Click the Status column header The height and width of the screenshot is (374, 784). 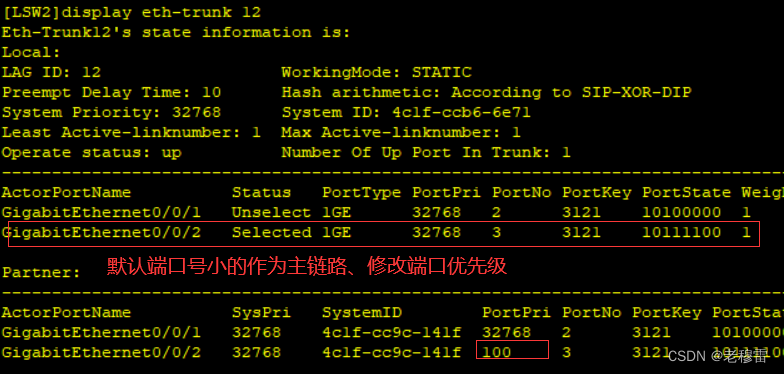[x=262, y=192]
